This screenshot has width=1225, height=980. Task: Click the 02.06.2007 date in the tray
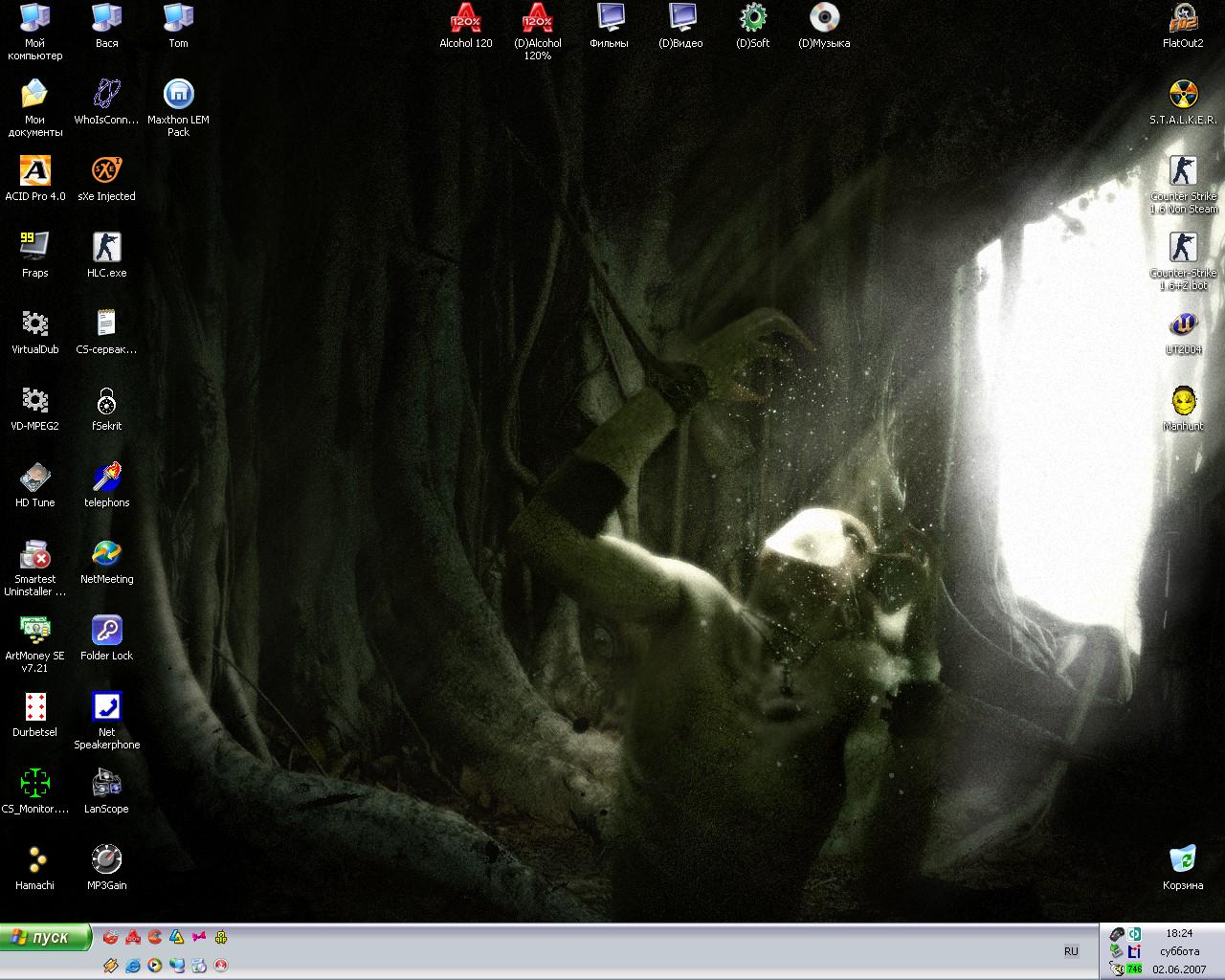coord(1179,969)
